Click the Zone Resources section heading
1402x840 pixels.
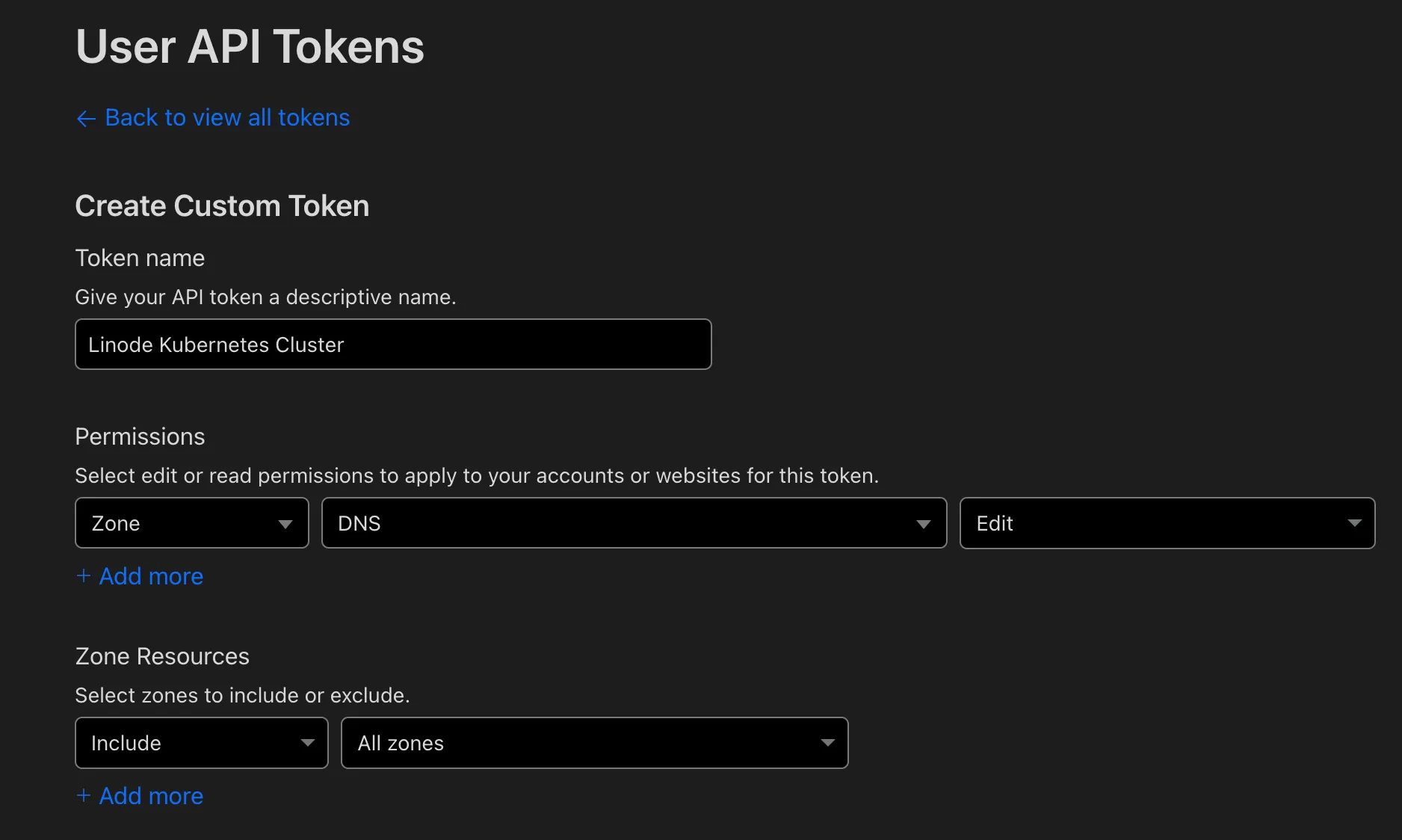[x=162, y=656]
